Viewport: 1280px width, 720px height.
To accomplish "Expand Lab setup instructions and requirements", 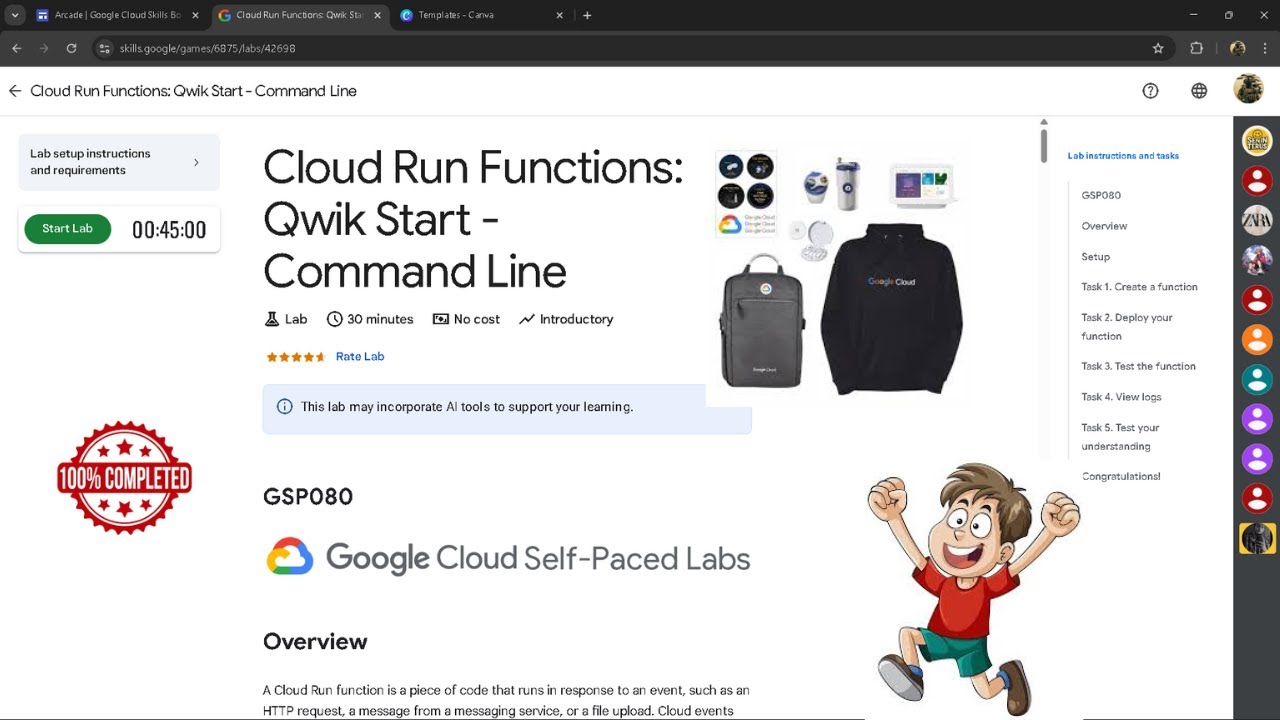I will click(x=119, y=162).
